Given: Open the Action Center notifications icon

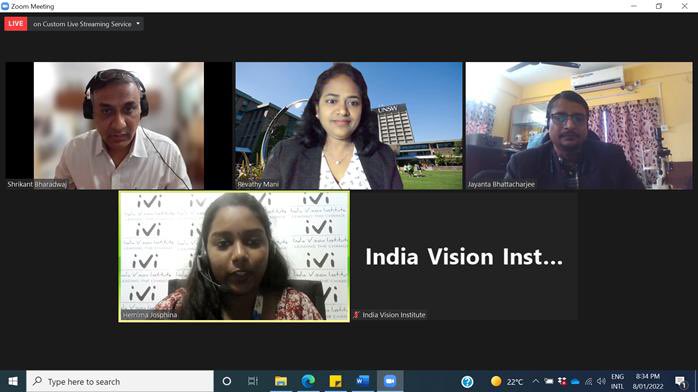Looking at the screenshot, I should point(680,382).
